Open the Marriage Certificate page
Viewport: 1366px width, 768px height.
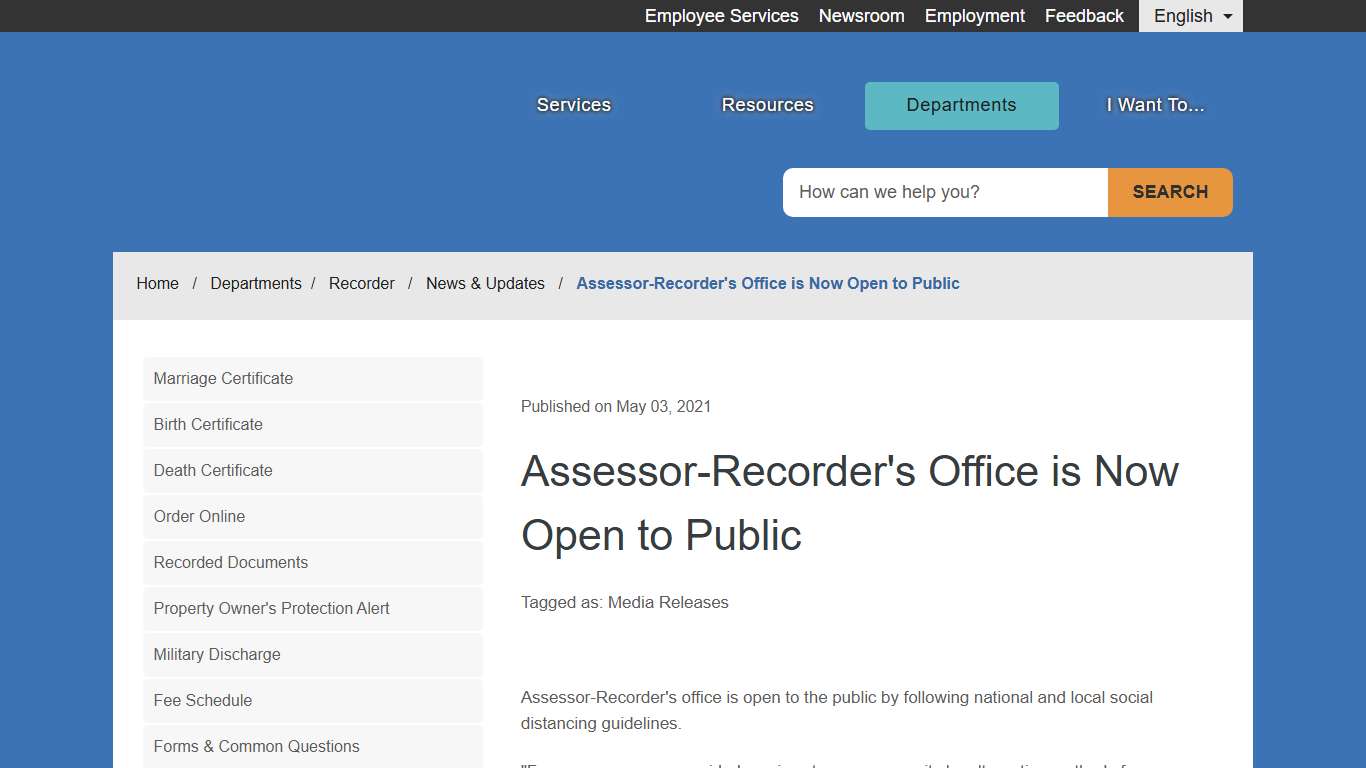222,378
